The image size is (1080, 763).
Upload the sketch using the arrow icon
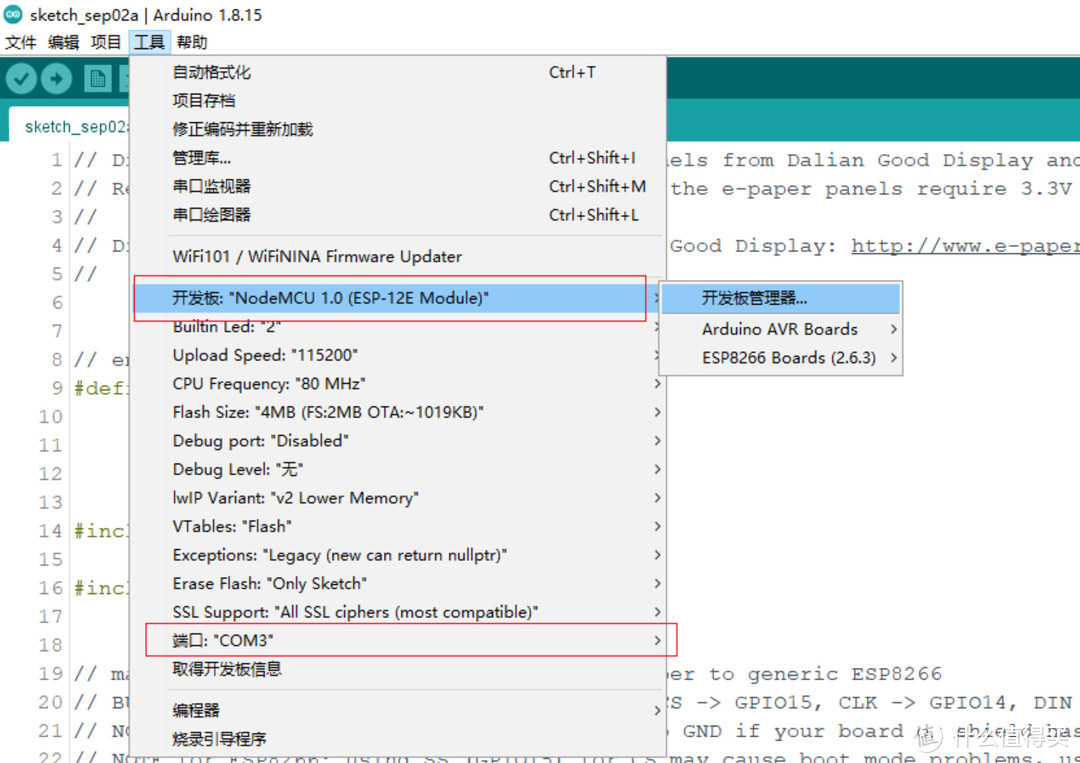click(x=56, y=78)
